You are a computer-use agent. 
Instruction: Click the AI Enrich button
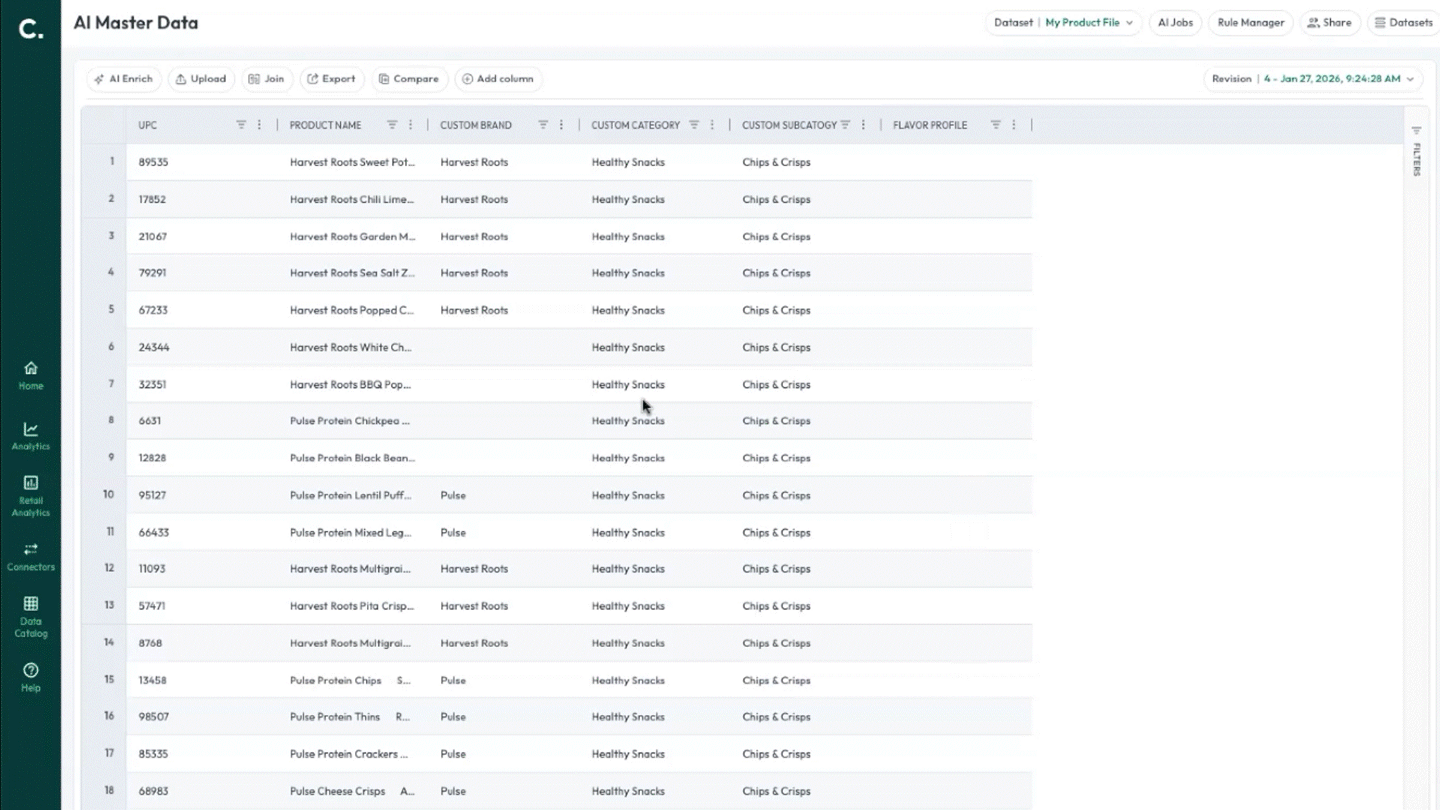[x=124, y=79]
